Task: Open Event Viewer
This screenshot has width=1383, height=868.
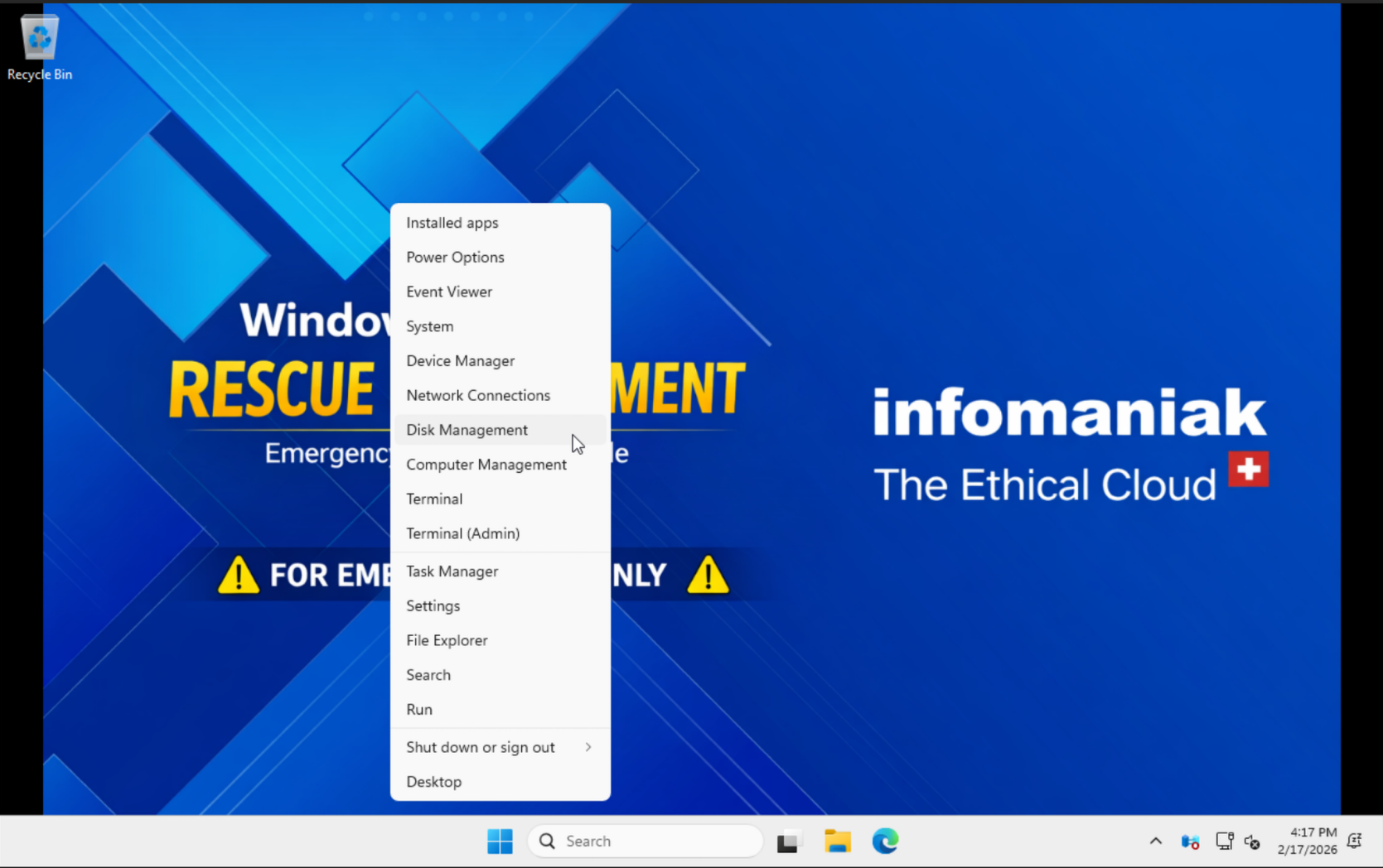Action: 449,292
